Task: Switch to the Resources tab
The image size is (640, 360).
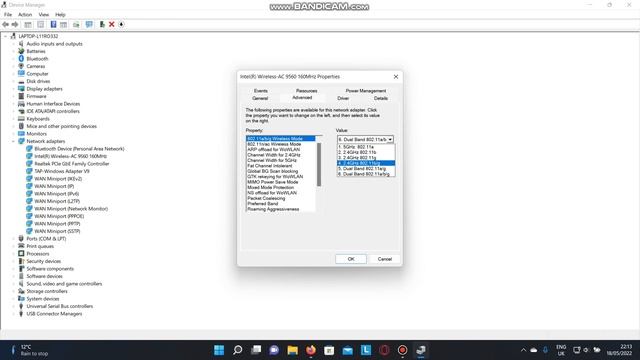Action: [x=307, y=91]
